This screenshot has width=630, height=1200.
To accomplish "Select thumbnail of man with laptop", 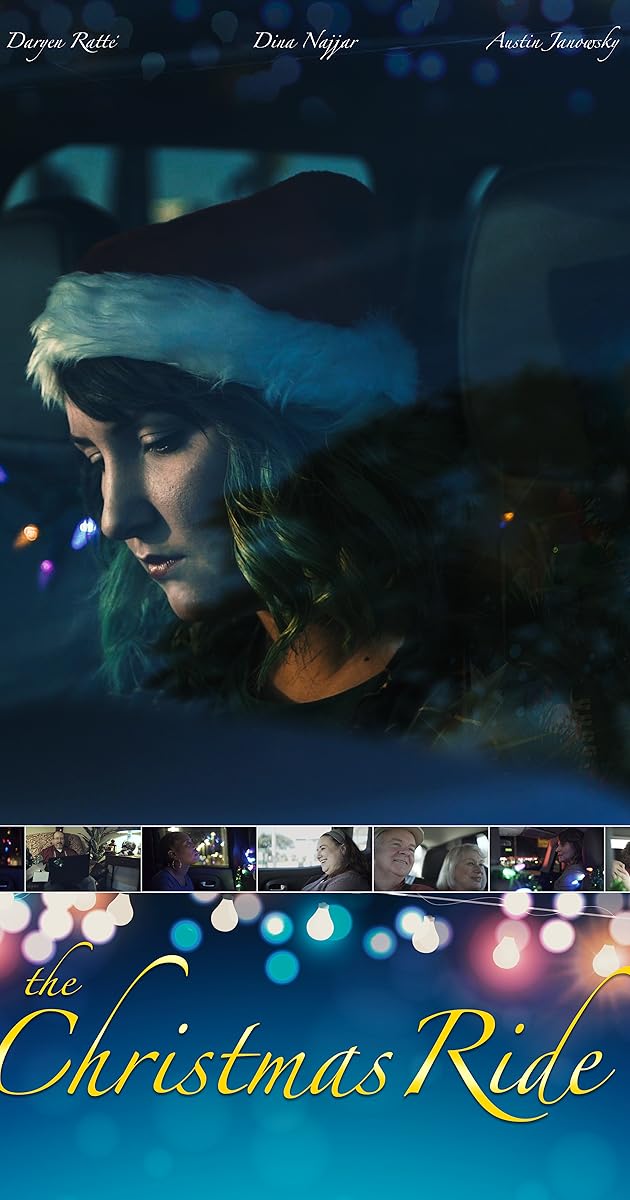I will click(x=83, y=858).
